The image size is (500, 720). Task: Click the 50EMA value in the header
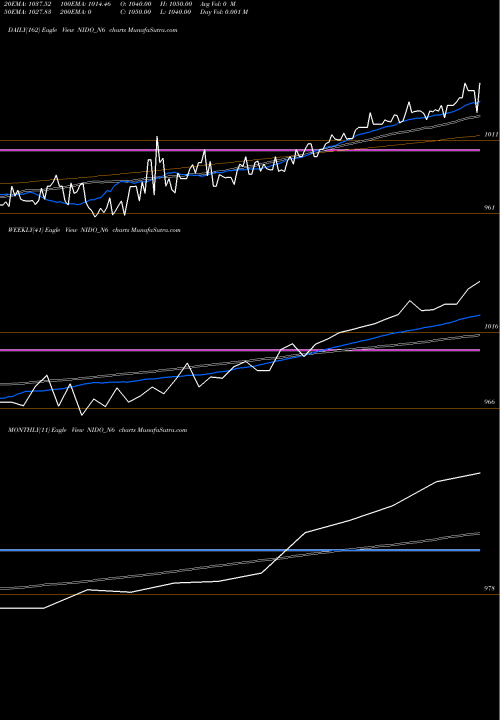tap(28, 12)
